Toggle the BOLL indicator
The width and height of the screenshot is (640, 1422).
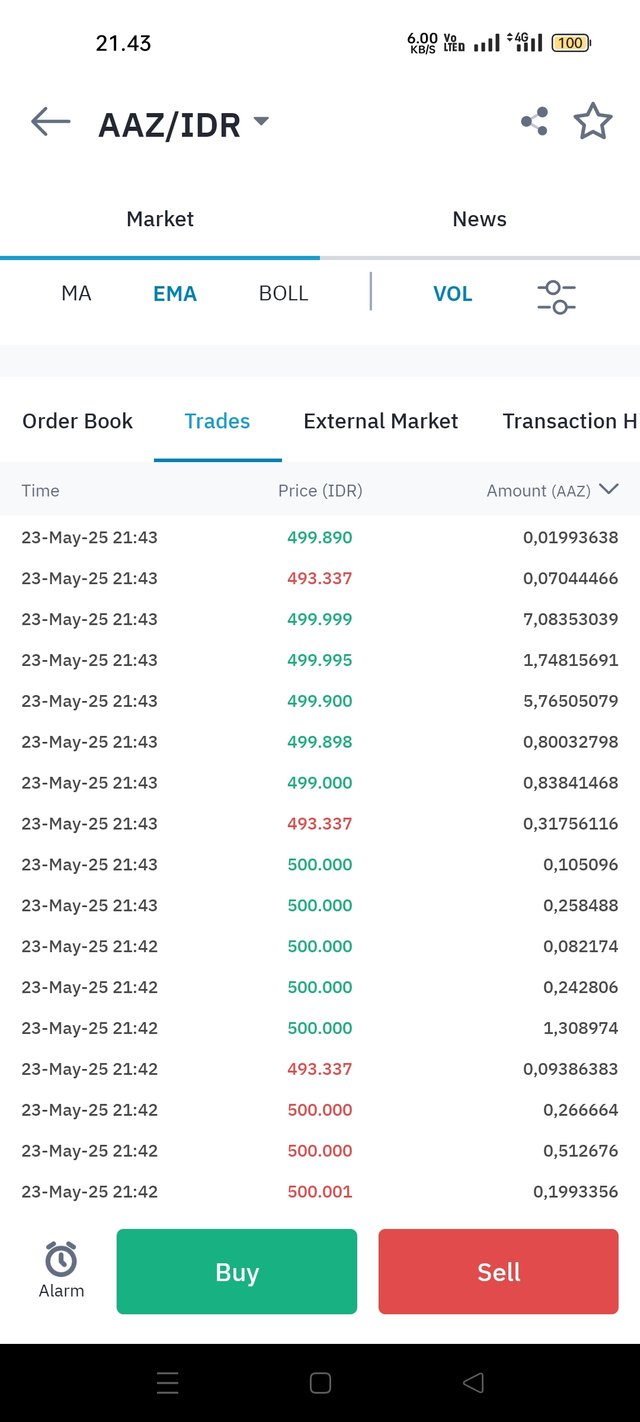tap(283, 294)
